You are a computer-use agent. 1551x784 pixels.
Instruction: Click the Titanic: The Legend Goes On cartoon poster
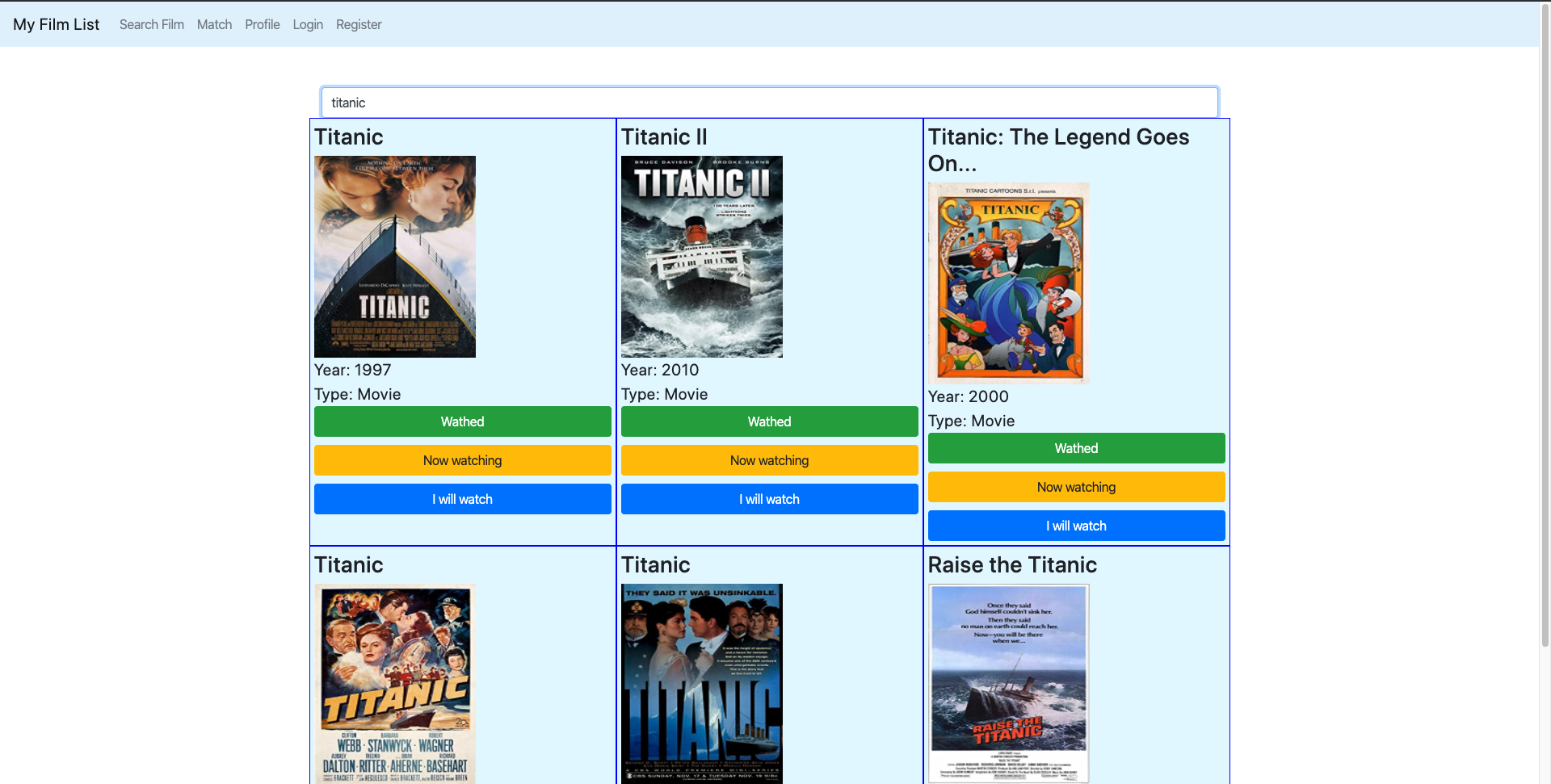pyautogui.click(x=1009, y=283)
